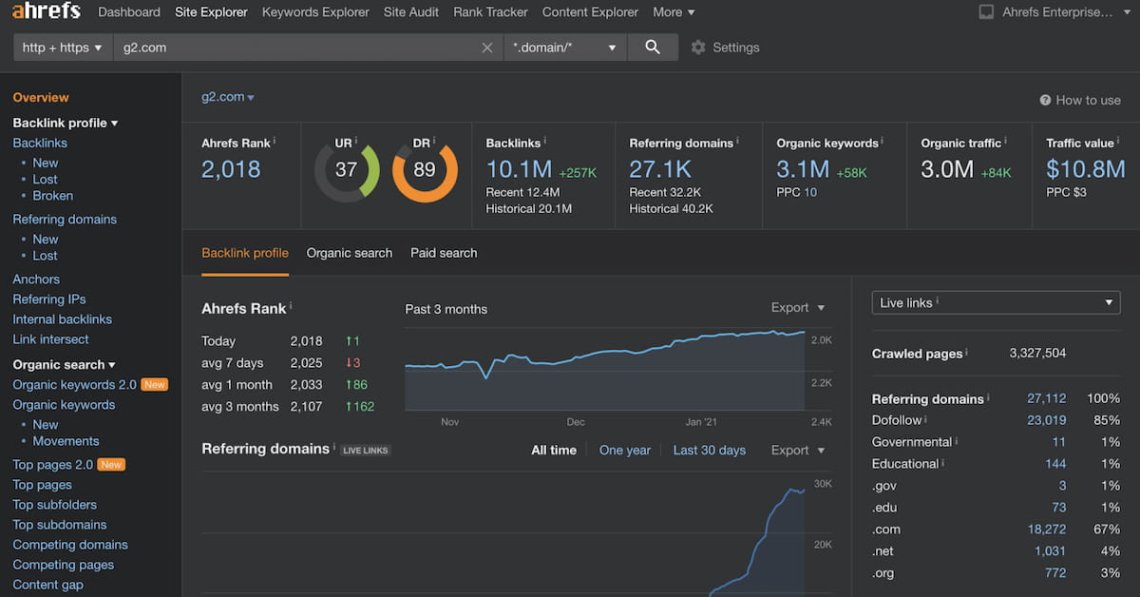Open Referring domains in sidebar
1140x597 pixels.
[64, 220]
